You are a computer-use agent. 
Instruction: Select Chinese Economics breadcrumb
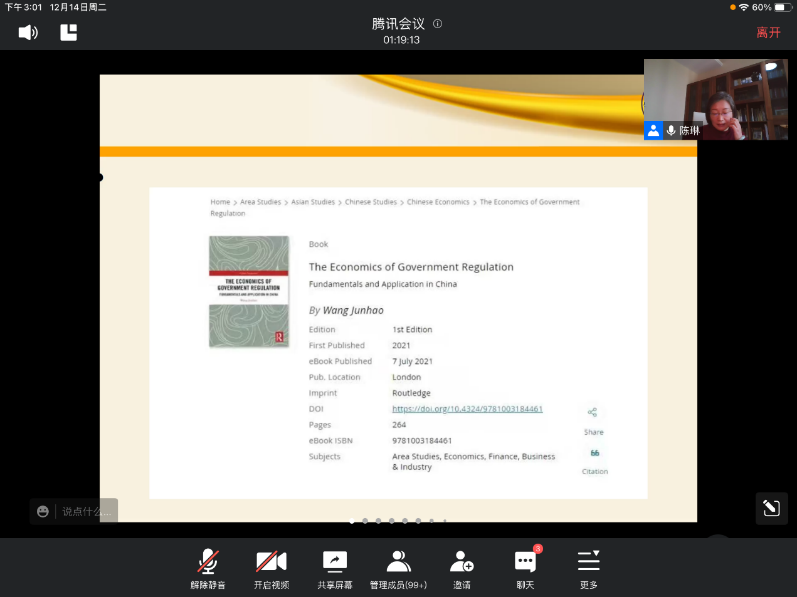438,202
